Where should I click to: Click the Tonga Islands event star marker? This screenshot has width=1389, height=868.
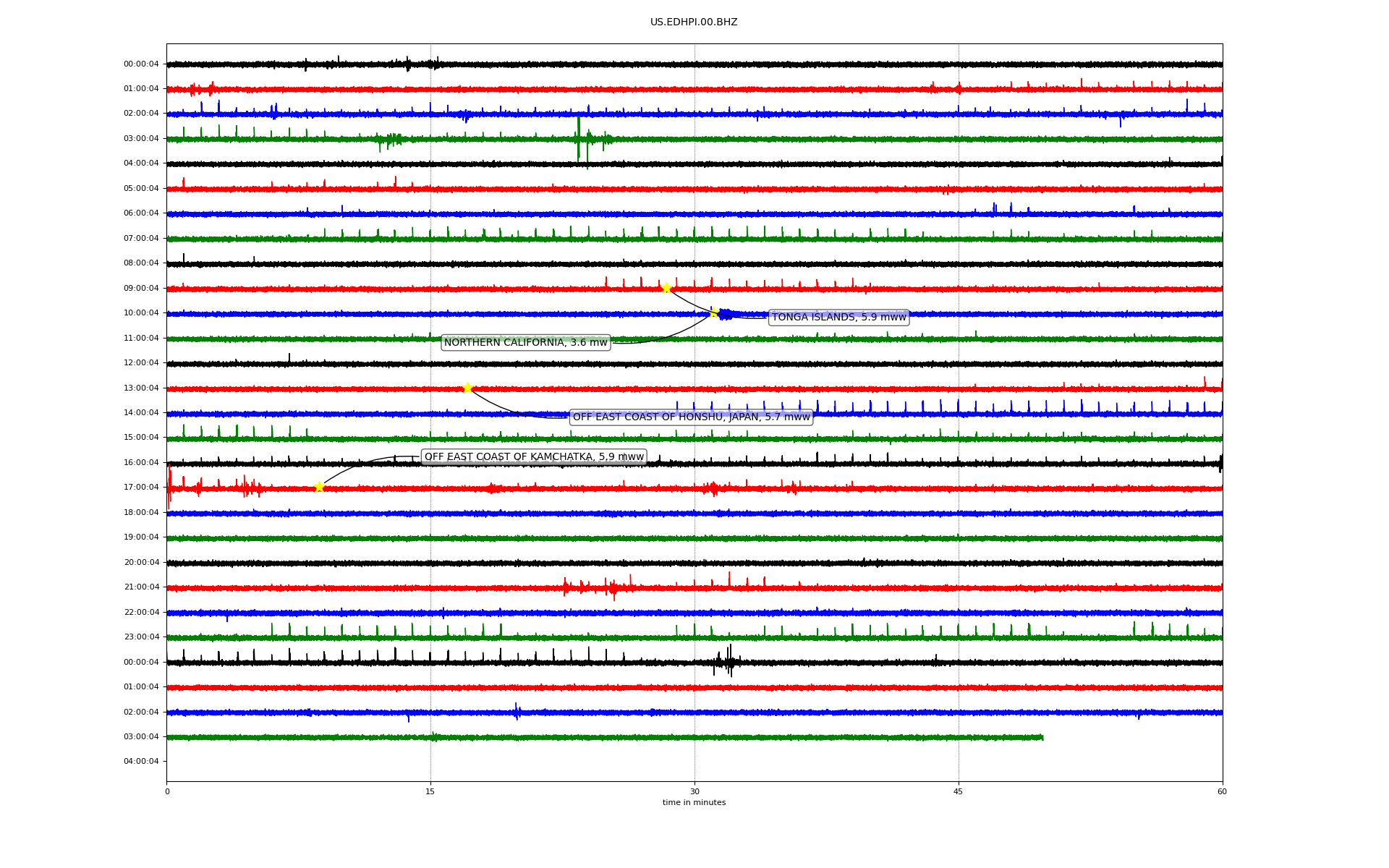[666, 288]
